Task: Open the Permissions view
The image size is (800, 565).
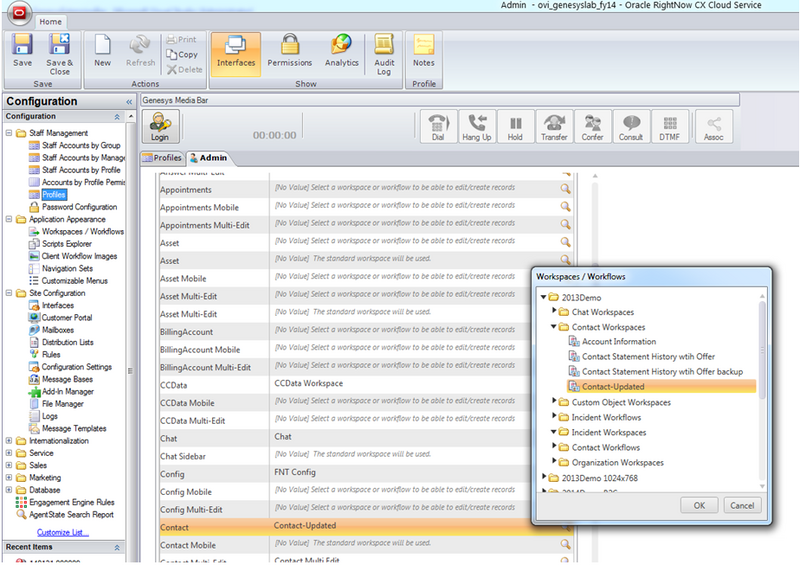Action: click(x=289, y=50)
